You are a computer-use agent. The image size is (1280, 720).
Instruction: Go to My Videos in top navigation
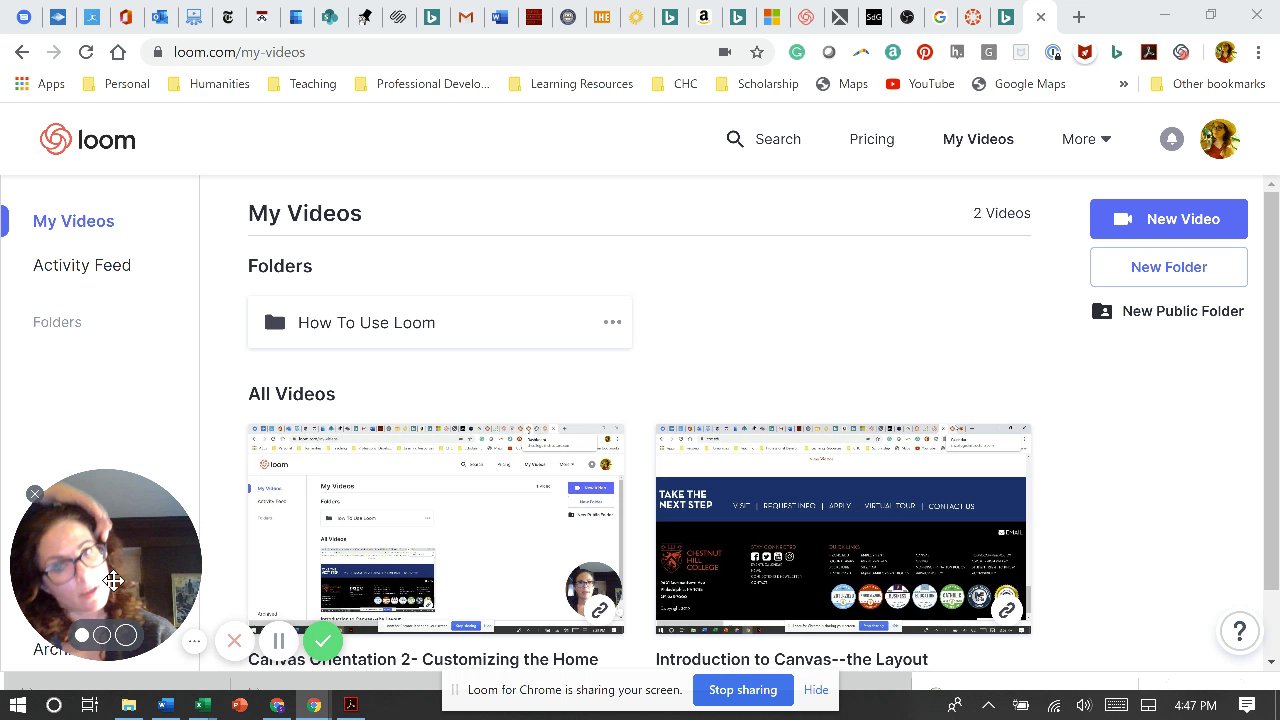978,139
